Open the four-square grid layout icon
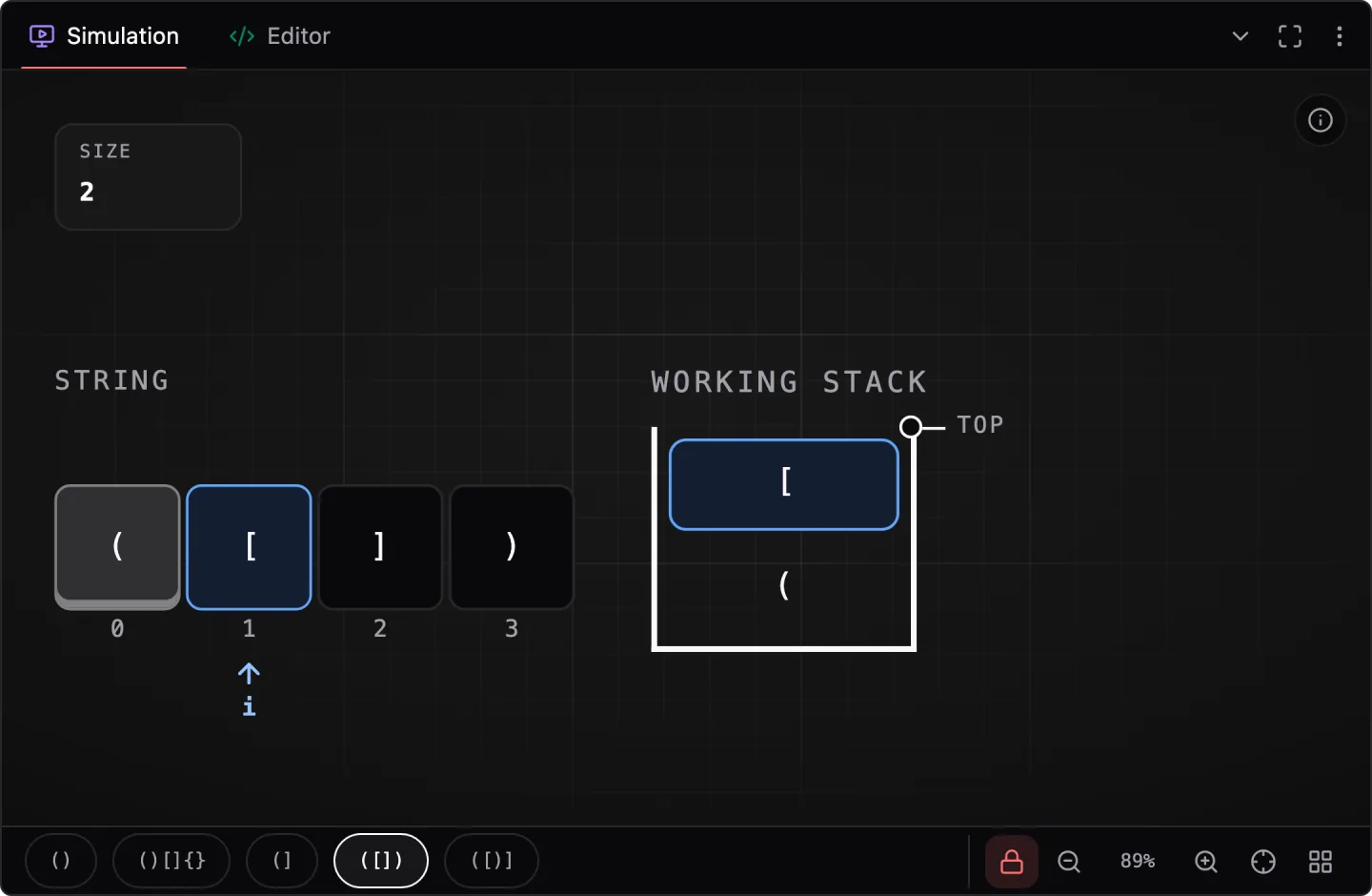The height and width of the screenshot is (896, 1372). [x=1321, y=862]
